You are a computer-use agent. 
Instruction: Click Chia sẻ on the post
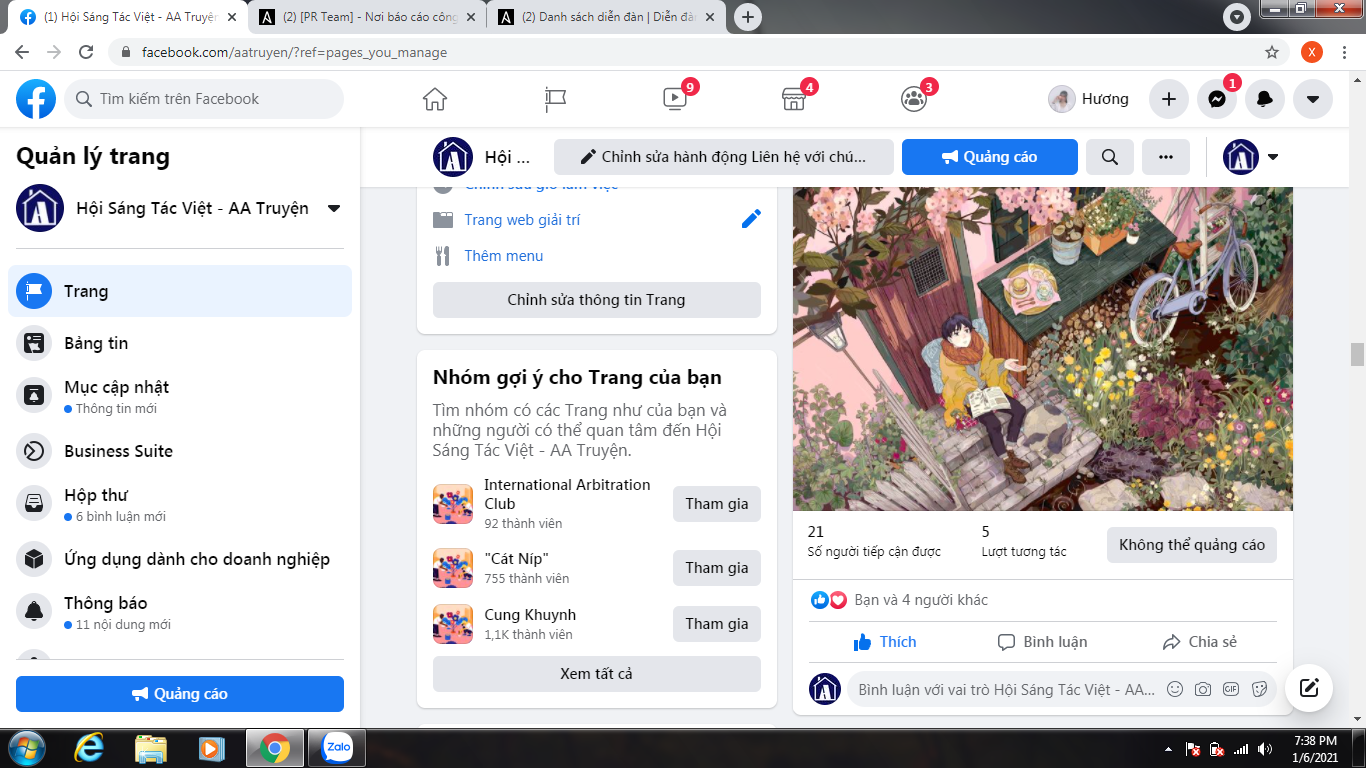pyautogui.click(x=1200, y=642)
